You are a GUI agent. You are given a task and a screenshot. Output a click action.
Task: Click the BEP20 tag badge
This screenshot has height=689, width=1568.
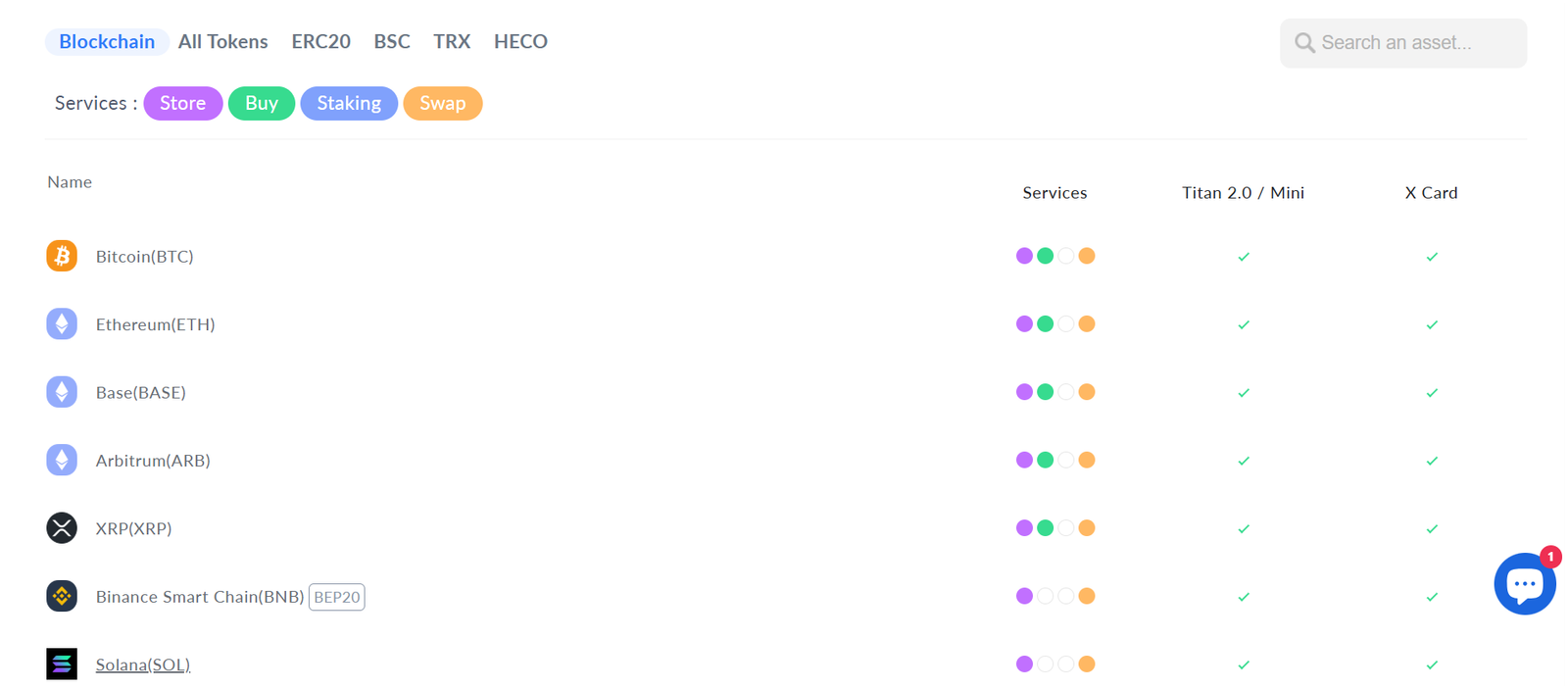pyautogui.click(x=337, y=597)
